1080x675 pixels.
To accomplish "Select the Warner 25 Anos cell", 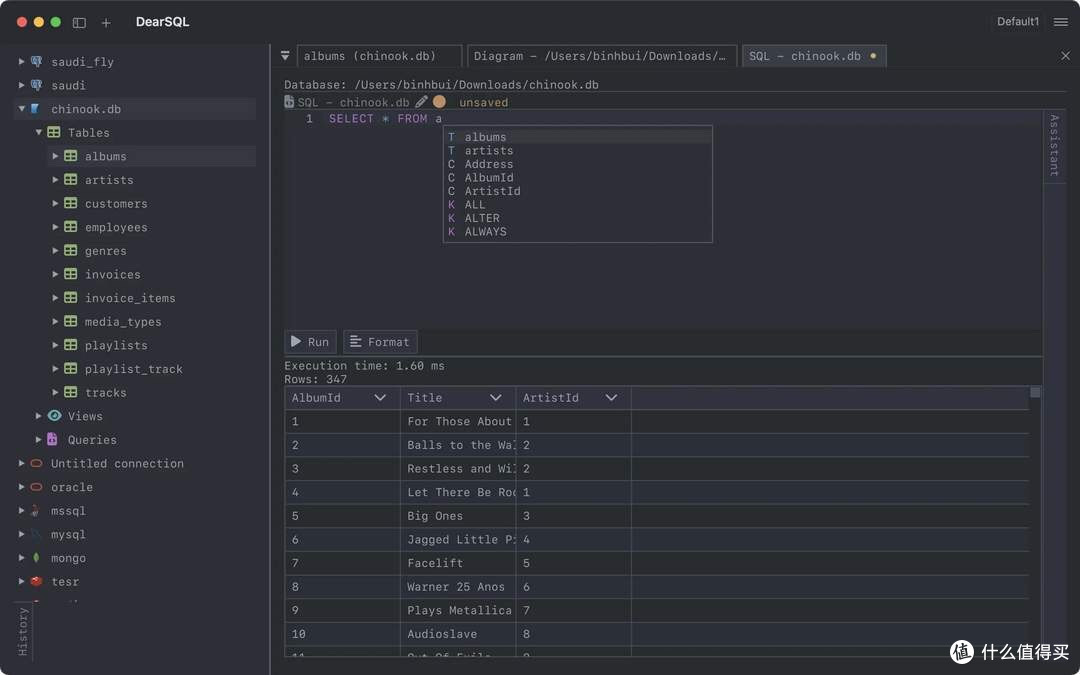I will coord(458,587).
